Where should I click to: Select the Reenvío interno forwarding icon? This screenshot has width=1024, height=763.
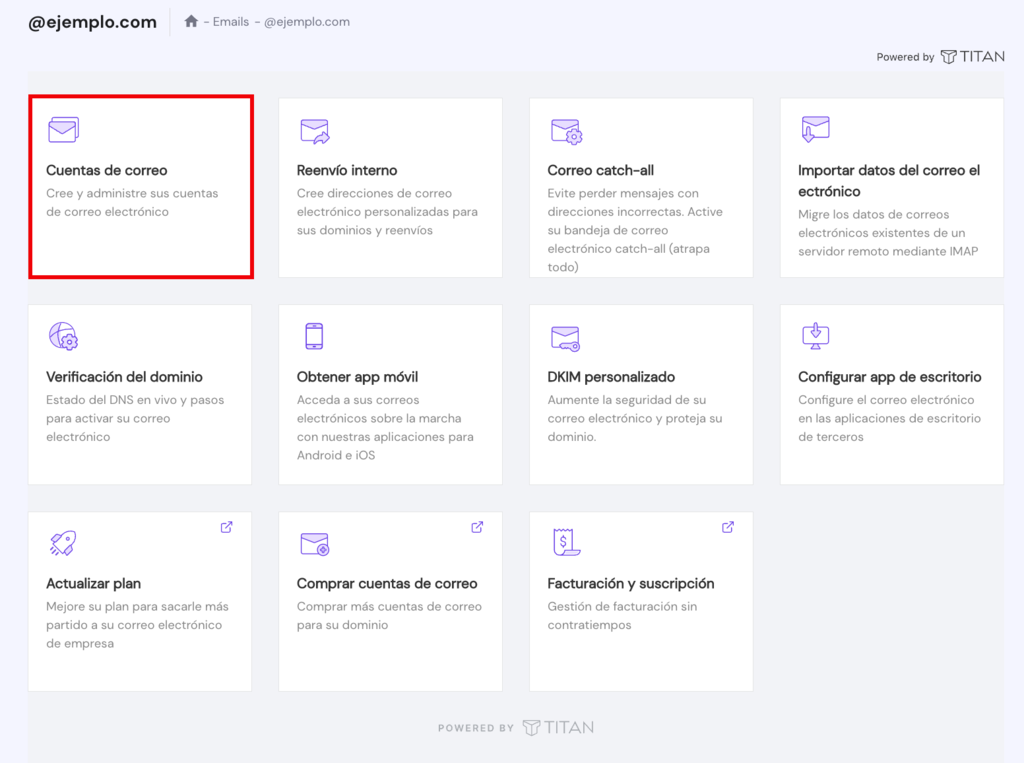[314, 129]
